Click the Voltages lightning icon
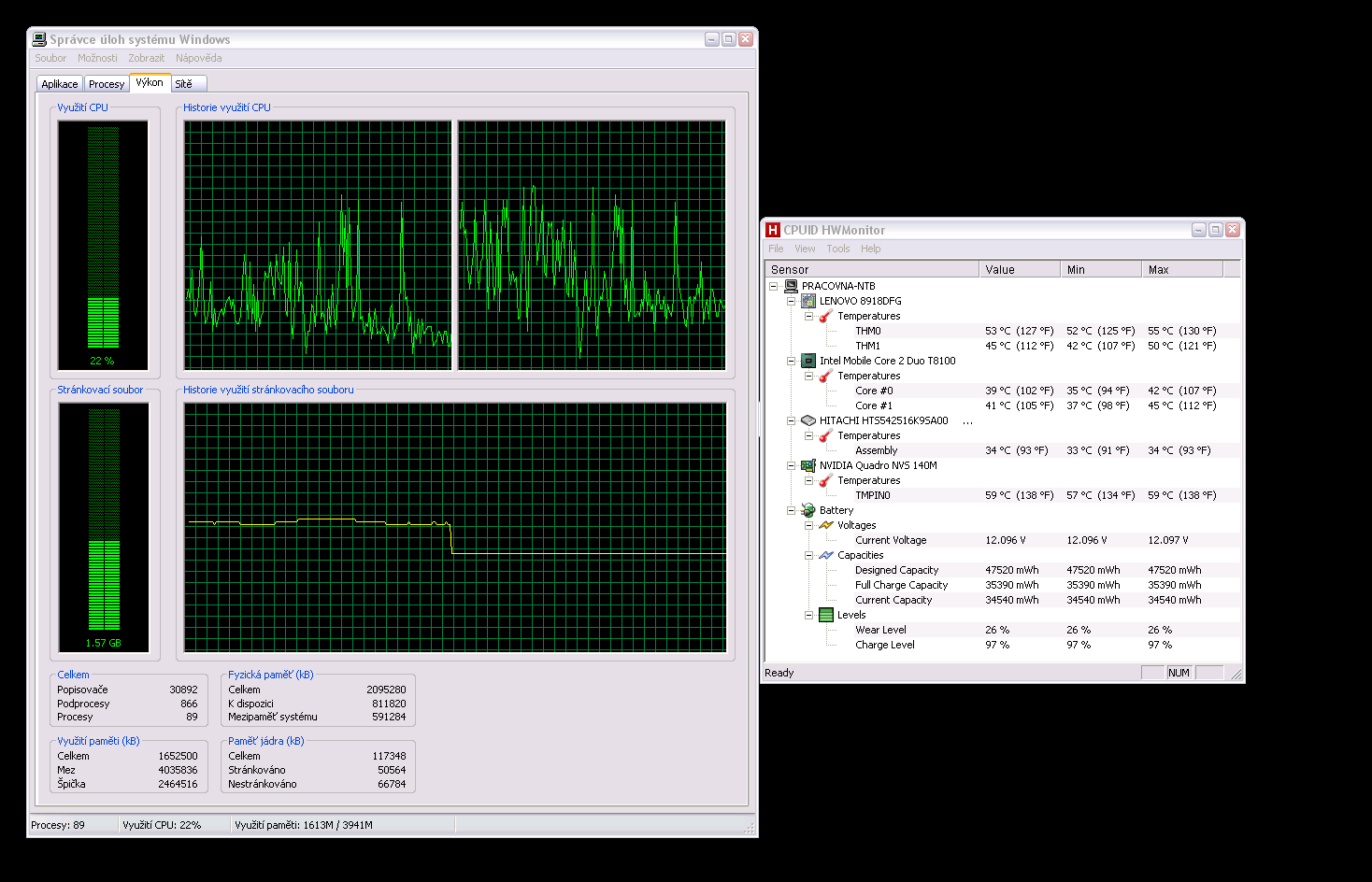Image resolution: width=1372 pixels, height=882 pixels. tap(826, 525)
